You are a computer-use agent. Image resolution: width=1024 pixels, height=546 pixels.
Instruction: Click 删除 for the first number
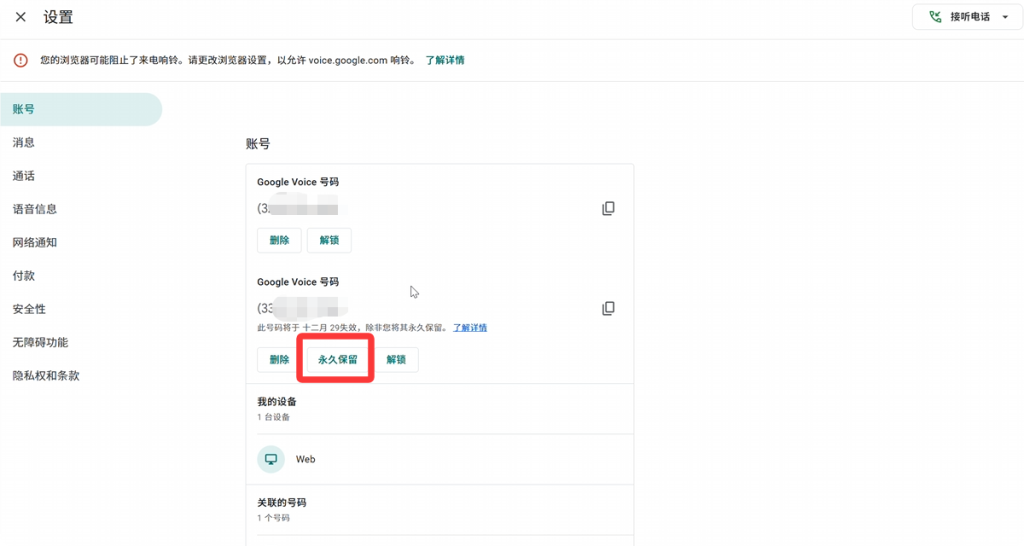point(279,241)
